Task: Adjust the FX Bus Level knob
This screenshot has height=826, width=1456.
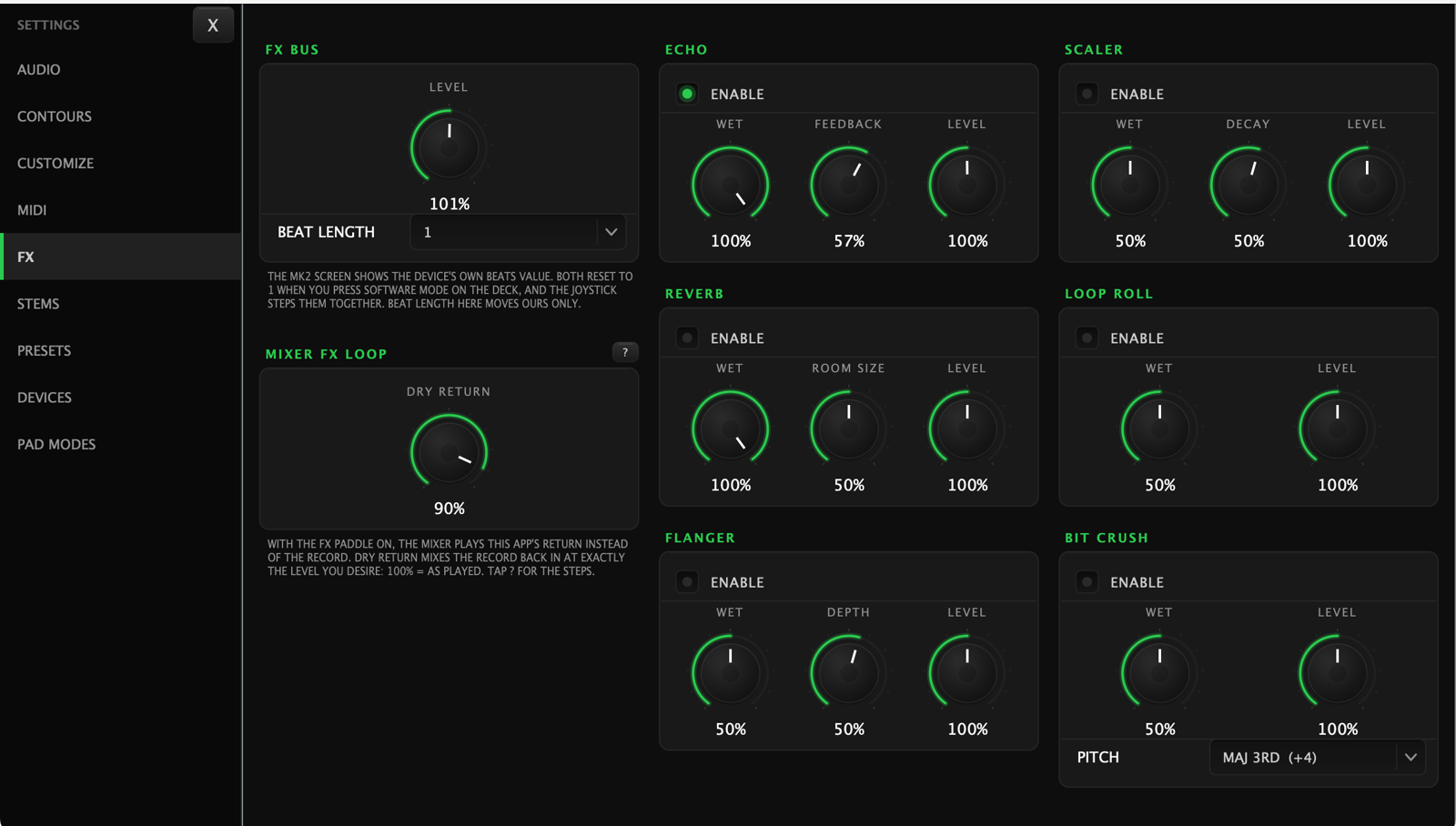Action: click(x=449, y=146)
